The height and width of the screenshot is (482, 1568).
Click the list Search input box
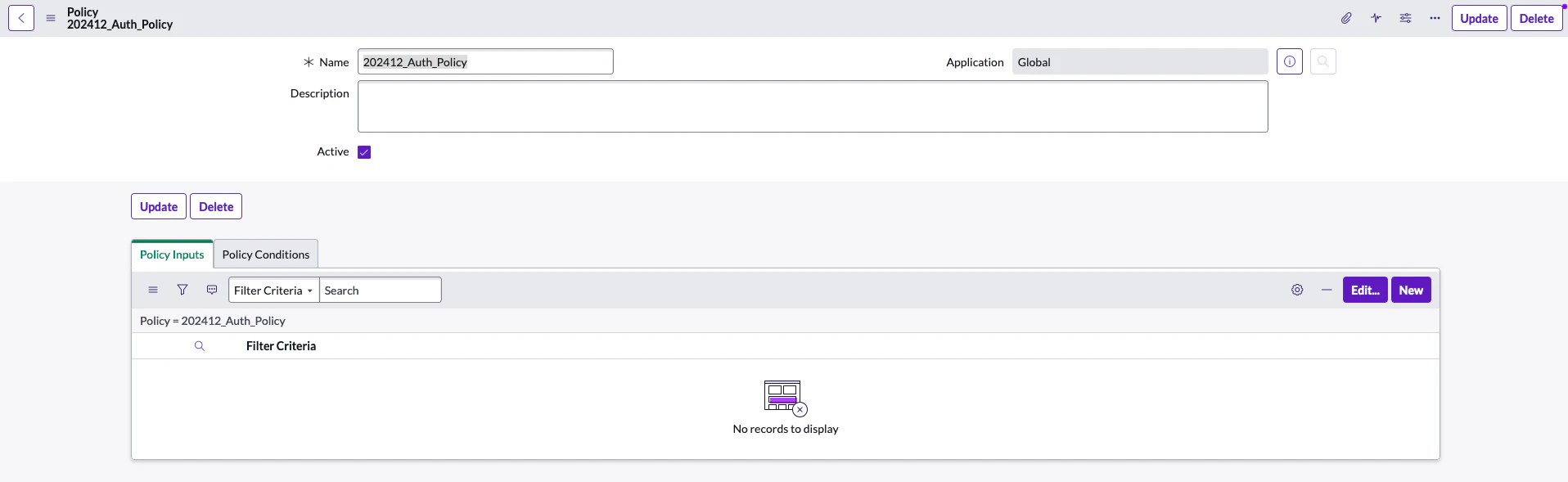click(x=381, y=290)
